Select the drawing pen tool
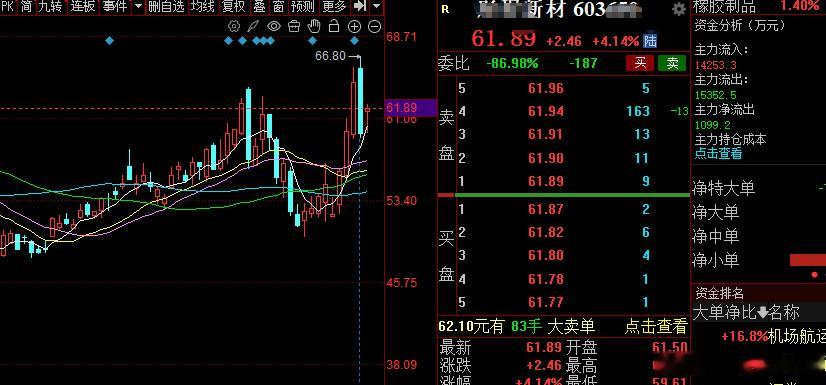 (254, 26)
